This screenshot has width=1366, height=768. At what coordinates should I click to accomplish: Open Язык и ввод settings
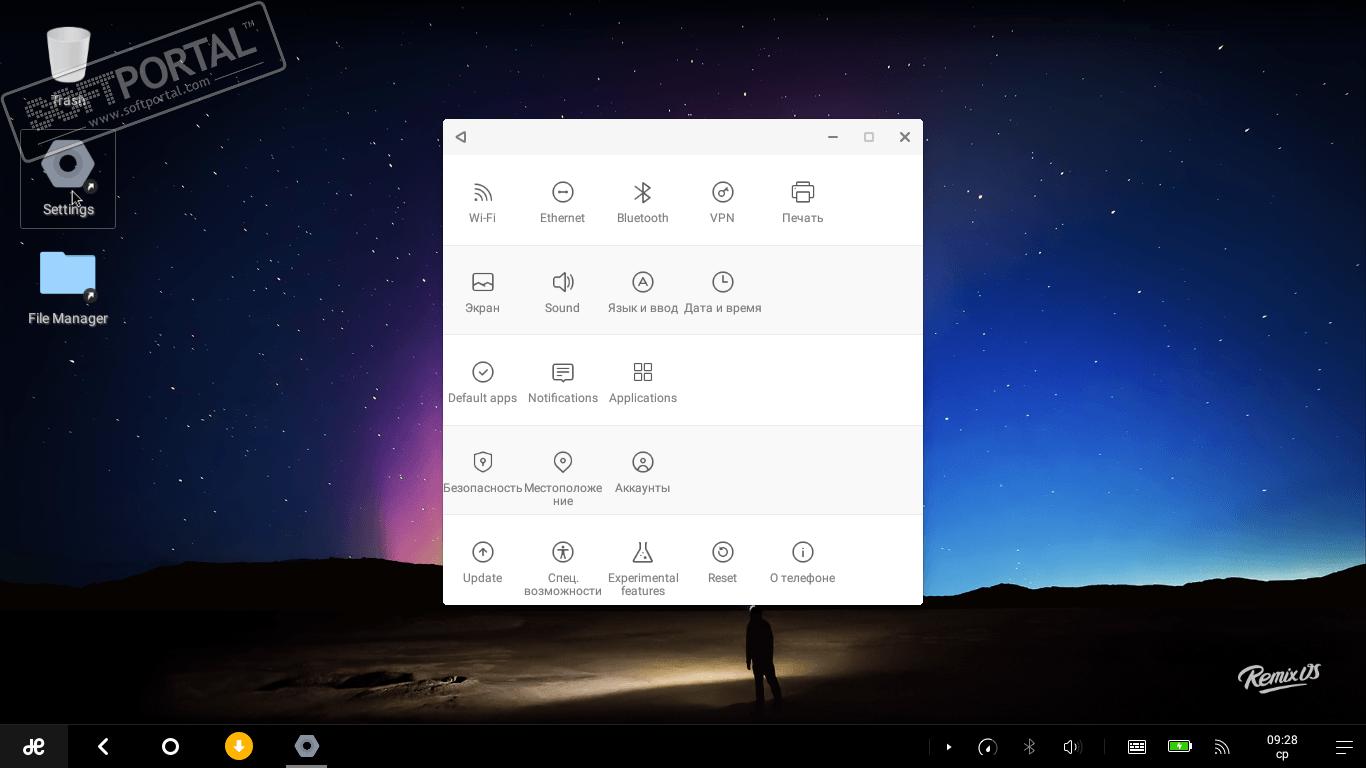click(642, 292)
